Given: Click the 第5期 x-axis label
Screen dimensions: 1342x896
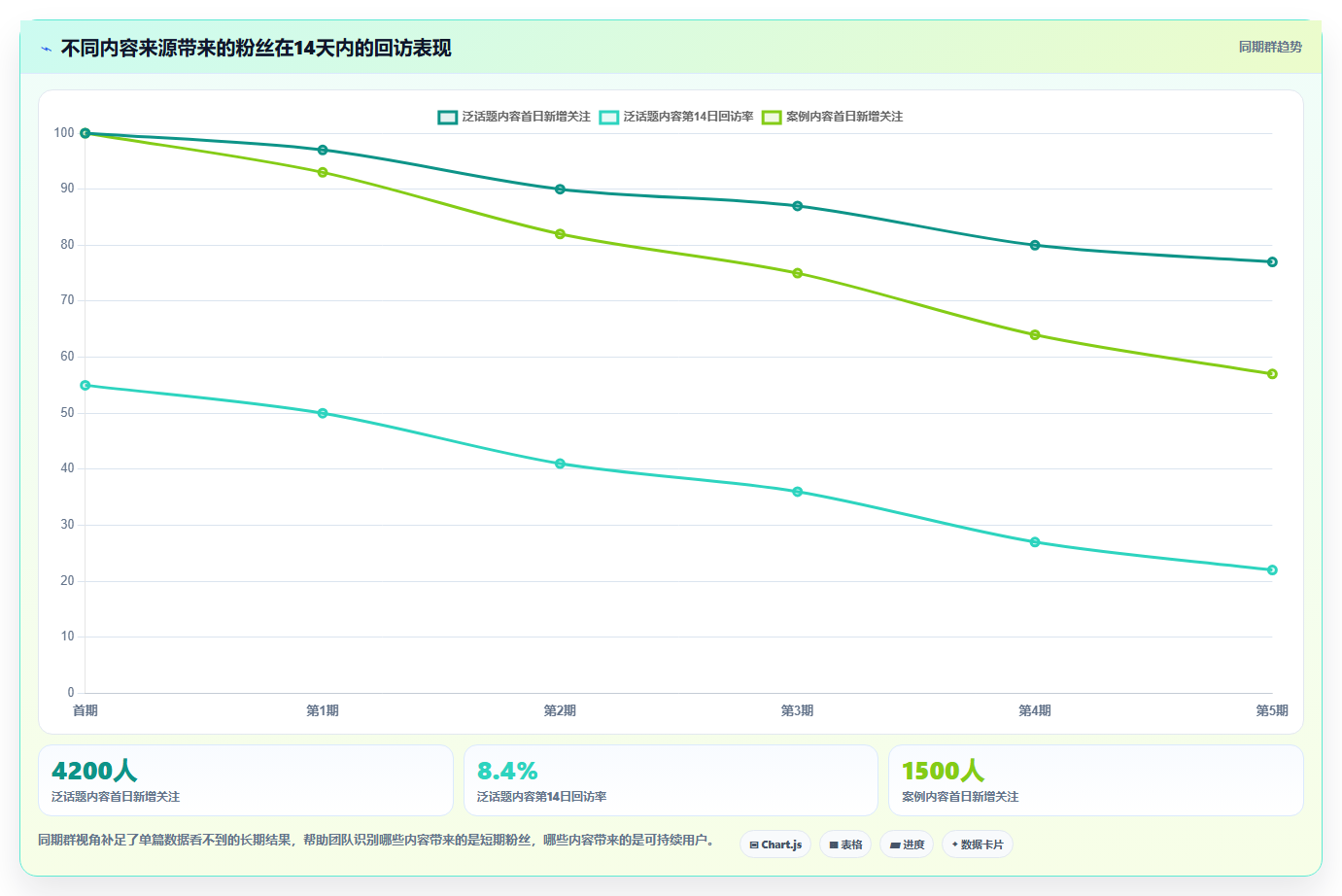Looking at the screenshot, I should (1272, 710).
